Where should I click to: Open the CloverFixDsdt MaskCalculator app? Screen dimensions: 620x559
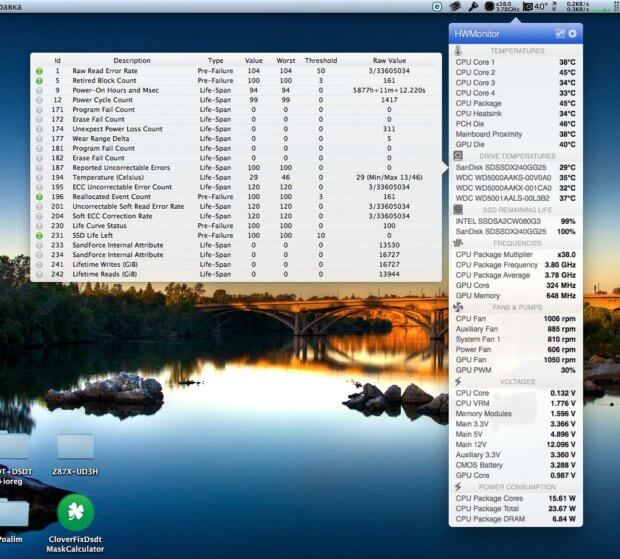pos(76,512)
